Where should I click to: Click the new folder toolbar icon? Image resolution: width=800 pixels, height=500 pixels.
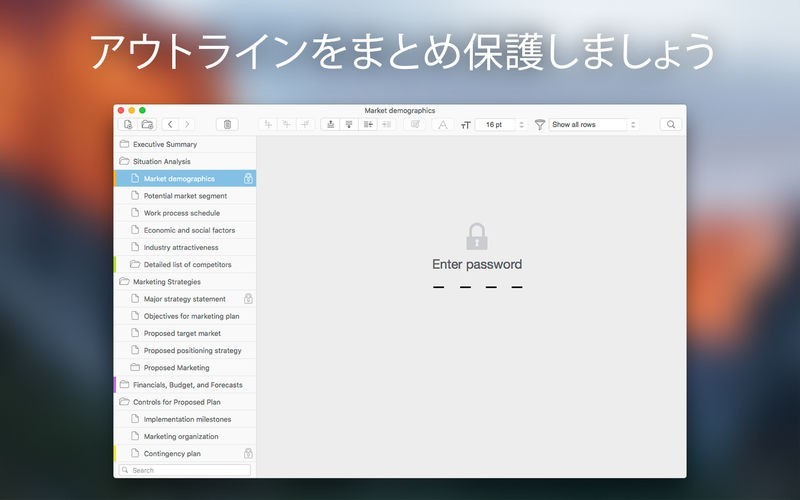(147, 125)
